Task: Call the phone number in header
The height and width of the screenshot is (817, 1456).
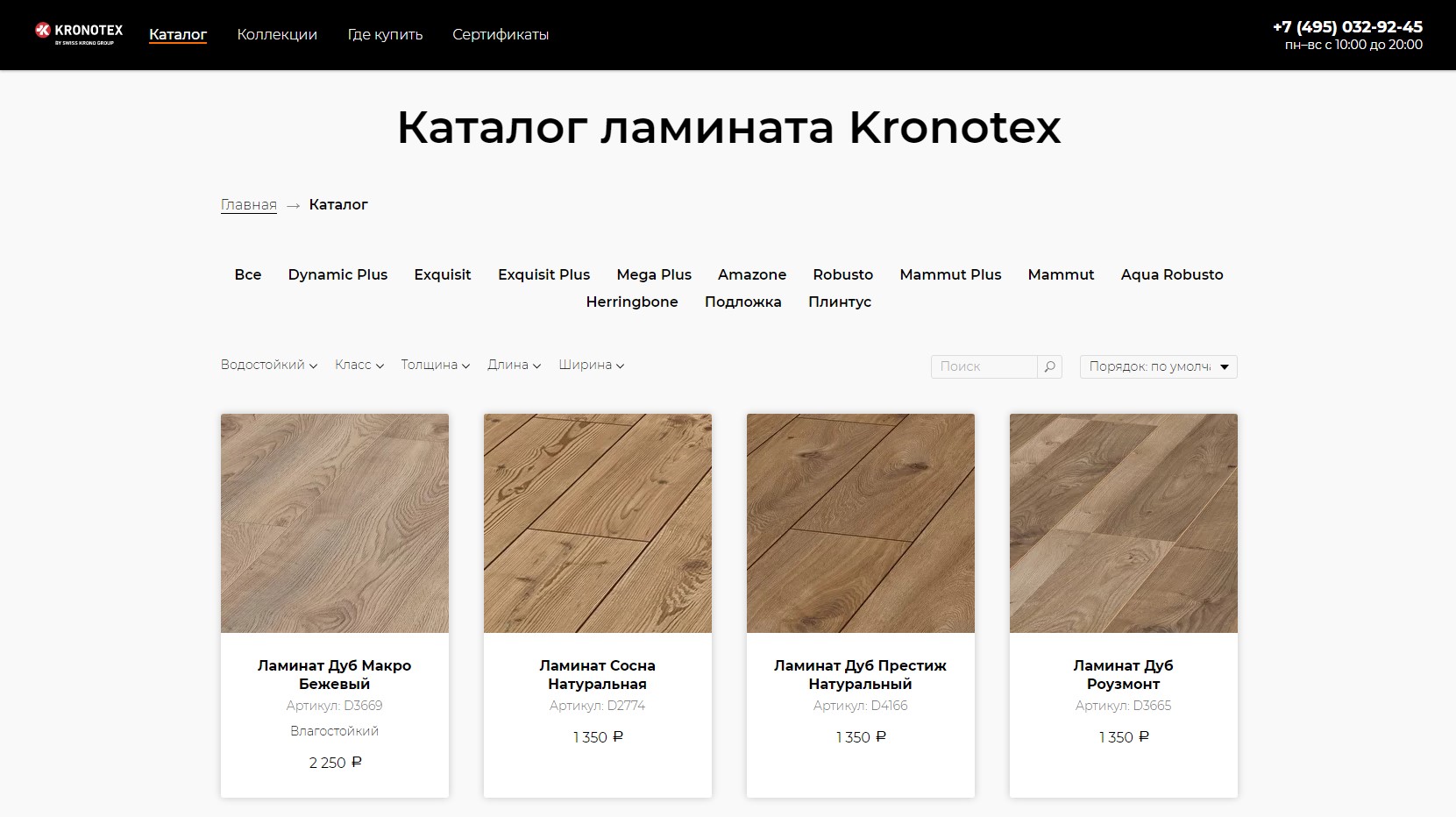Action: point(1346,27)
